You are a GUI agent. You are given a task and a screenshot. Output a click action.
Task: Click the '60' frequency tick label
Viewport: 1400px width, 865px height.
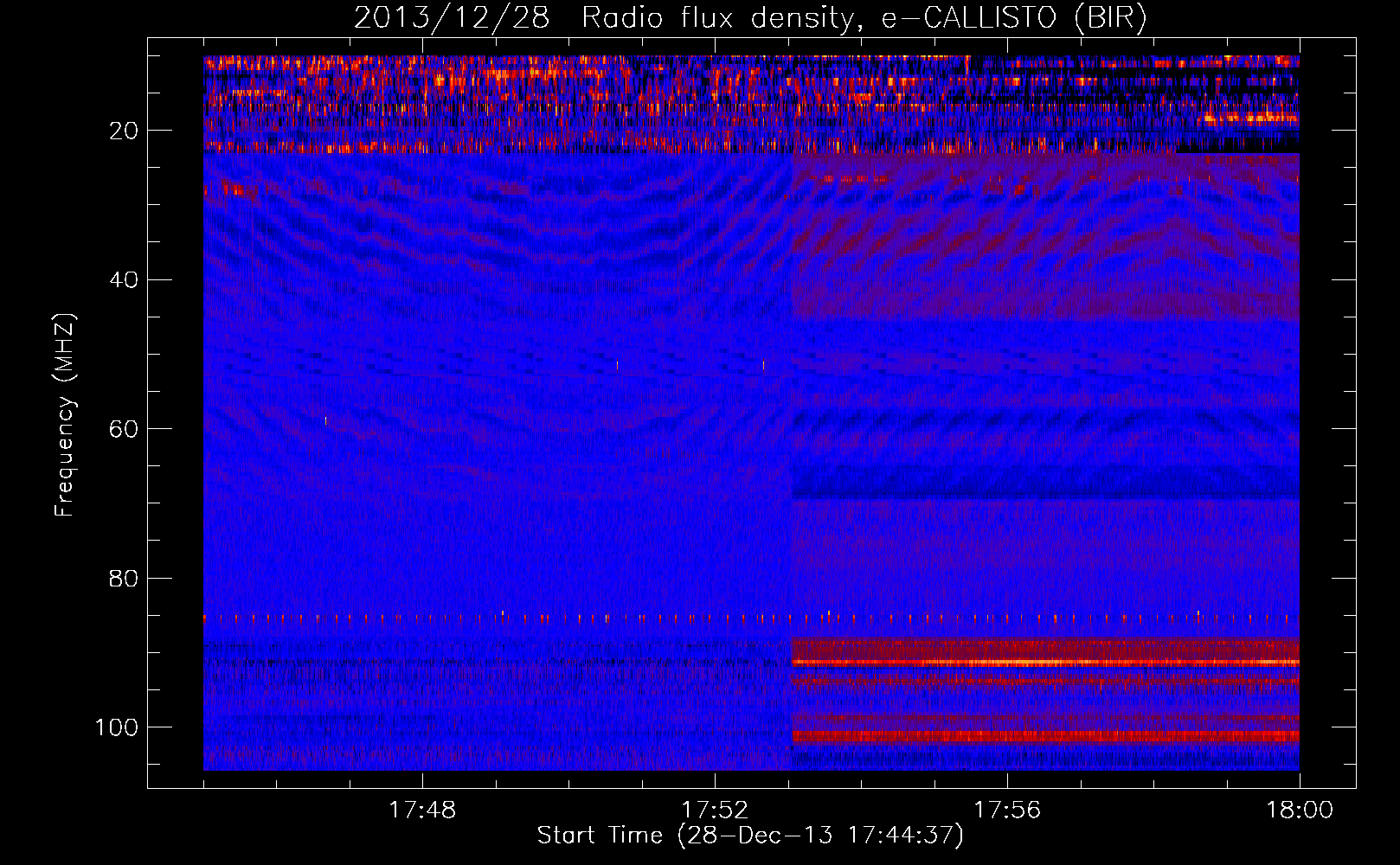[124, 429]
